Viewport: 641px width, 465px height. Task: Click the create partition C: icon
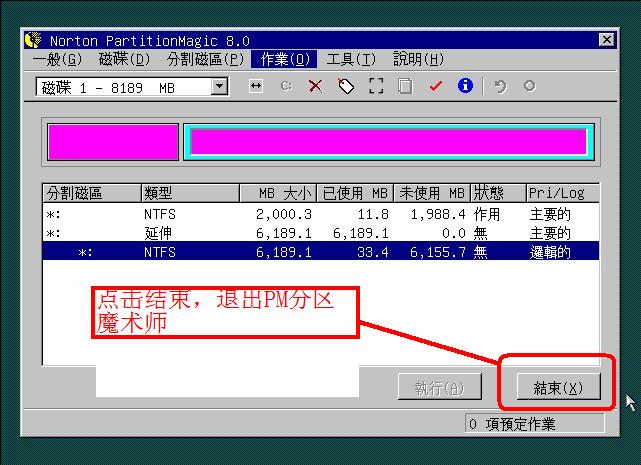coord(286,87)
